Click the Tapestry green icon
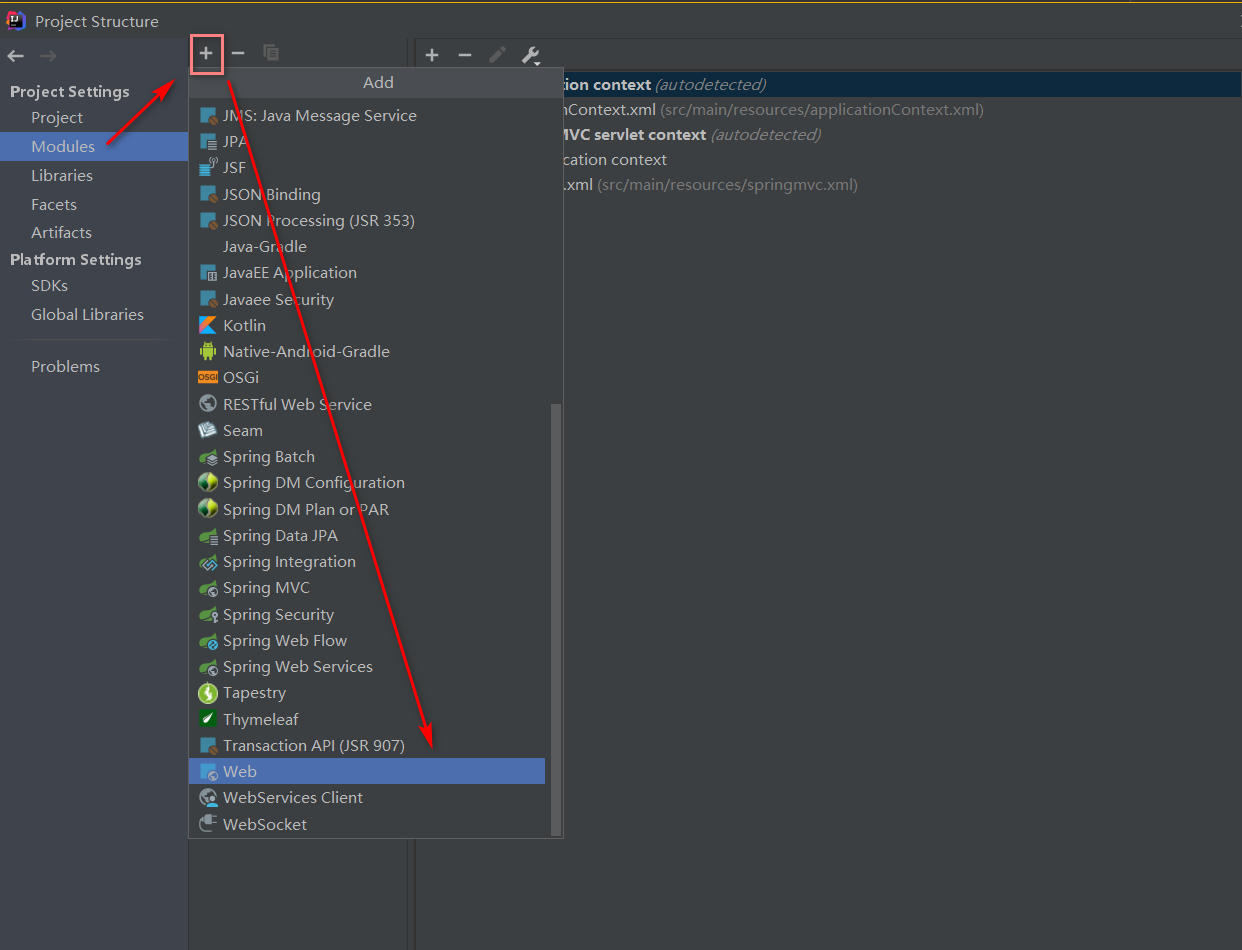 click(x=208, y=692)
